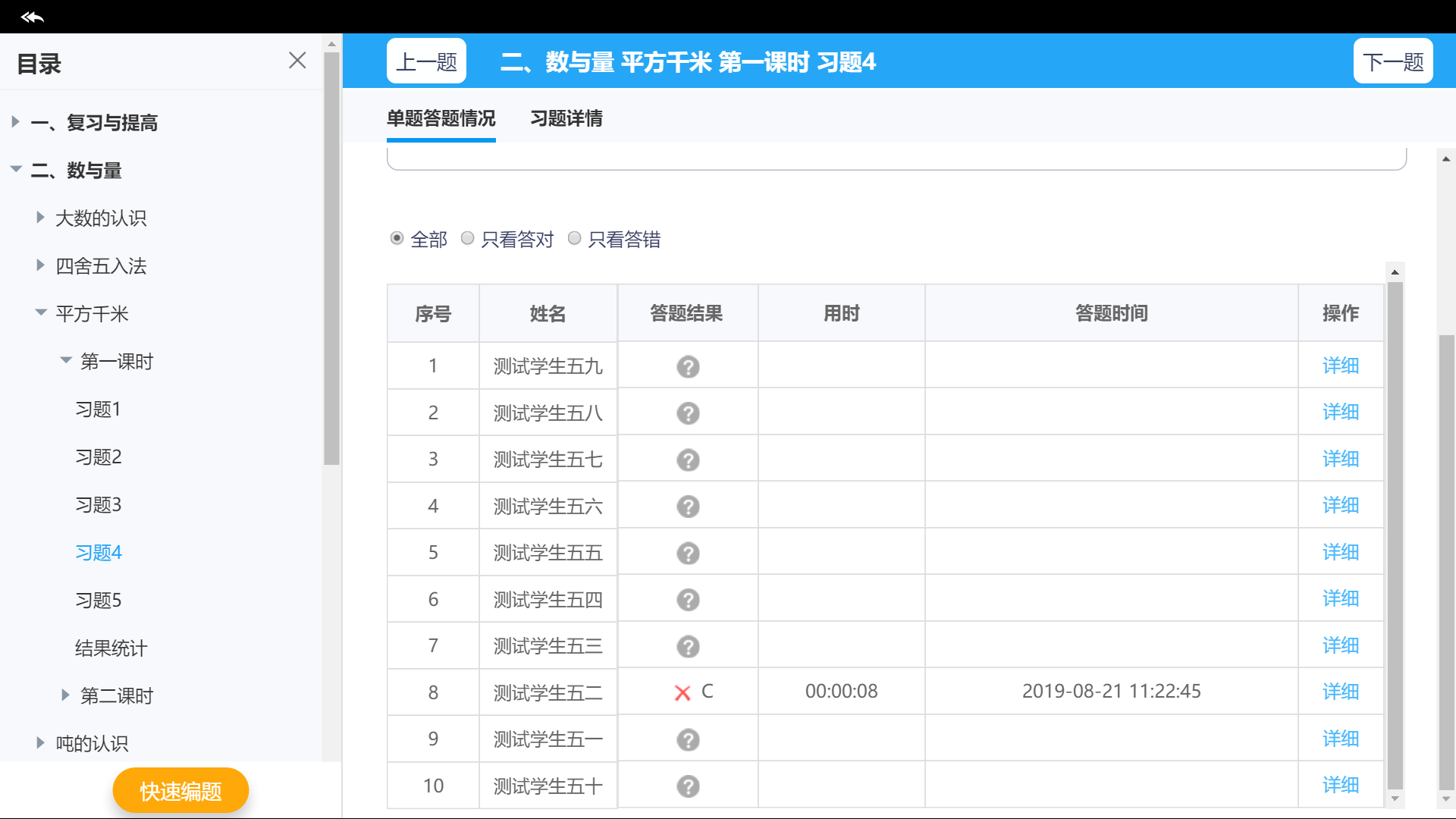
Task: Collapse the 第一课时 tree node
Action: [x=66, y=361]
